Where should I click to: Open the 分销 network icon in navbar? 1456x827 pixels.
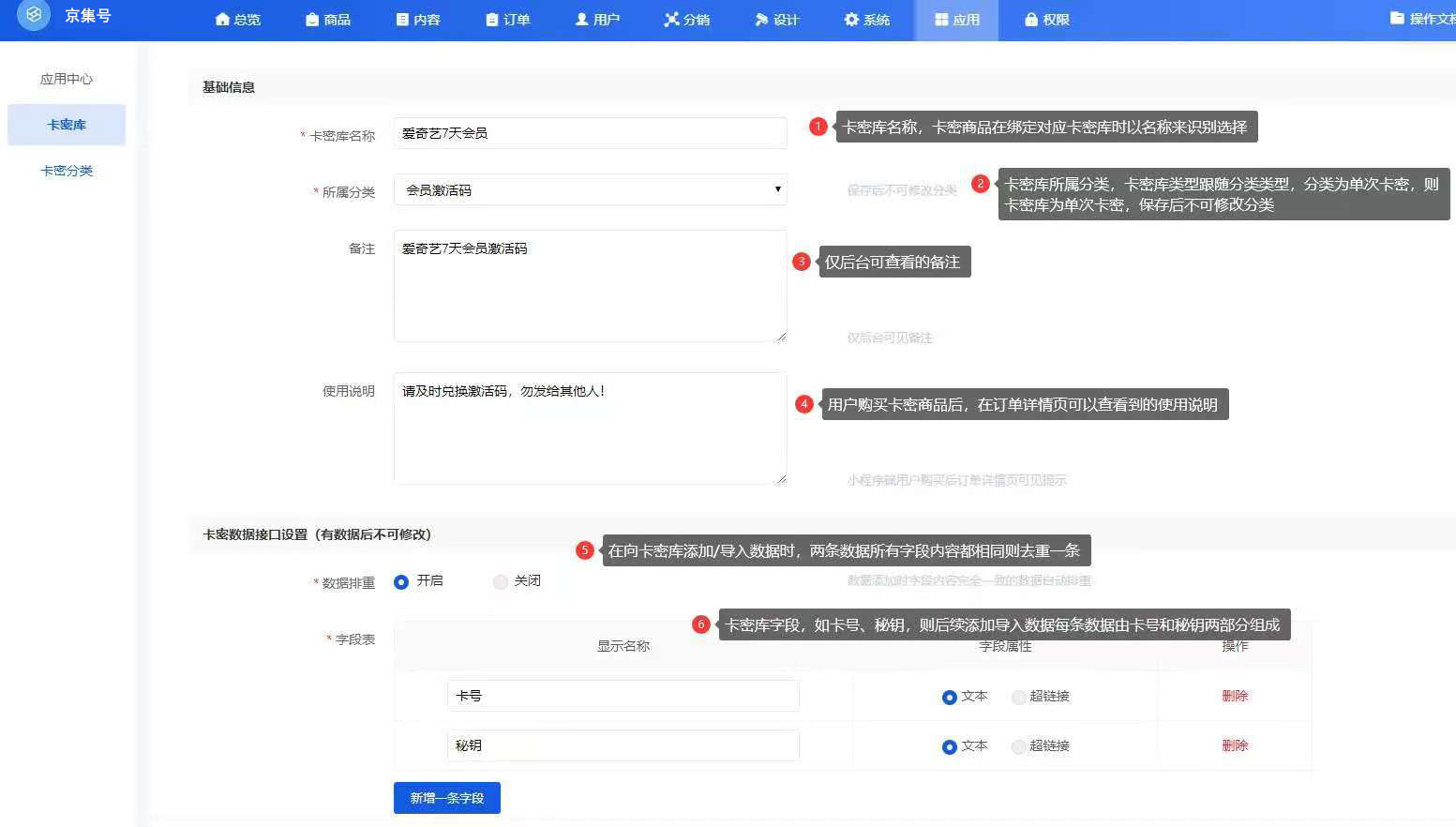click(x=671, y=20)
